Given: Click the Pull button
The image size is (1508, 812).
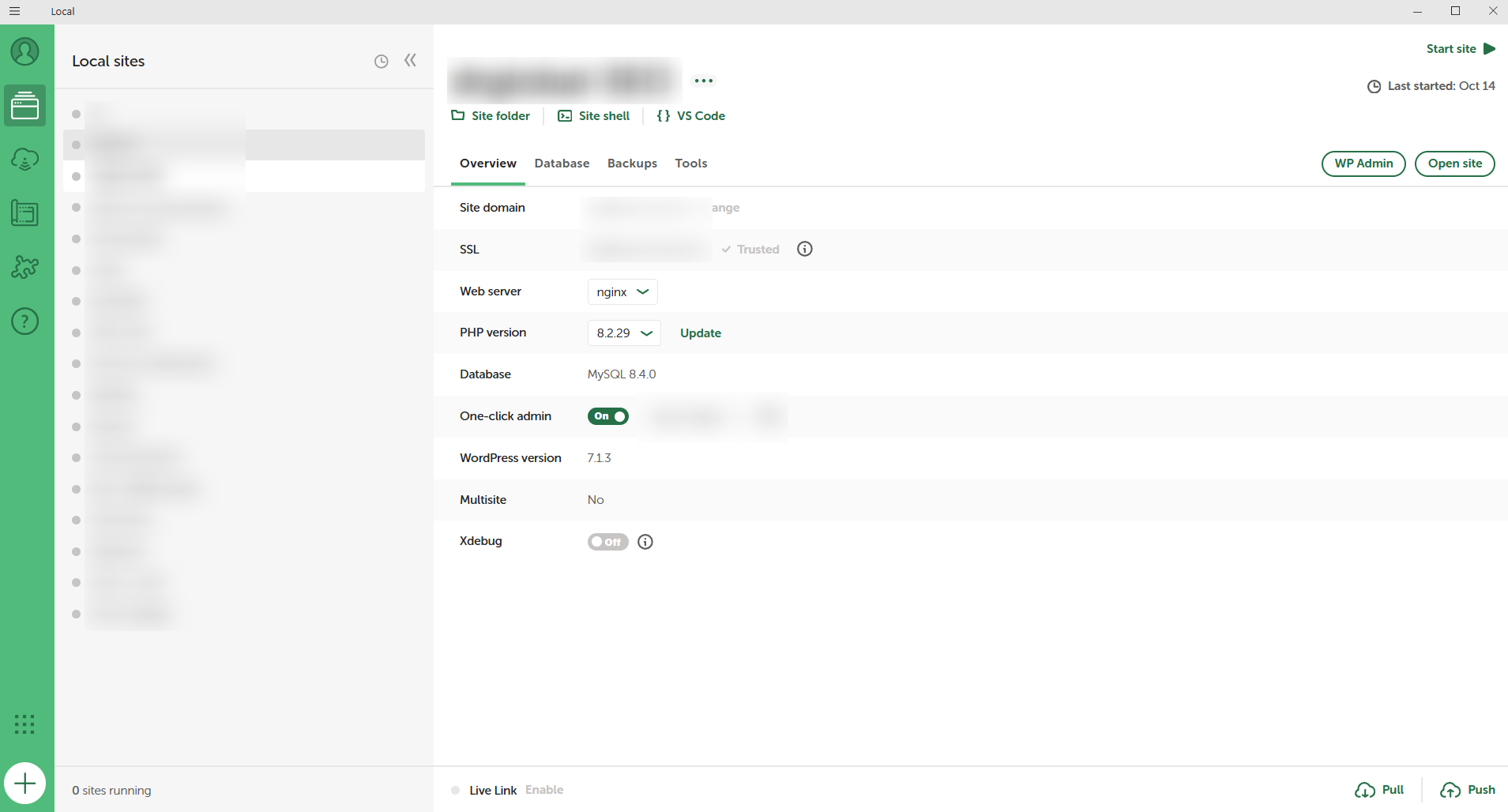Looking at the screenshot, I should coord(1380,790).
